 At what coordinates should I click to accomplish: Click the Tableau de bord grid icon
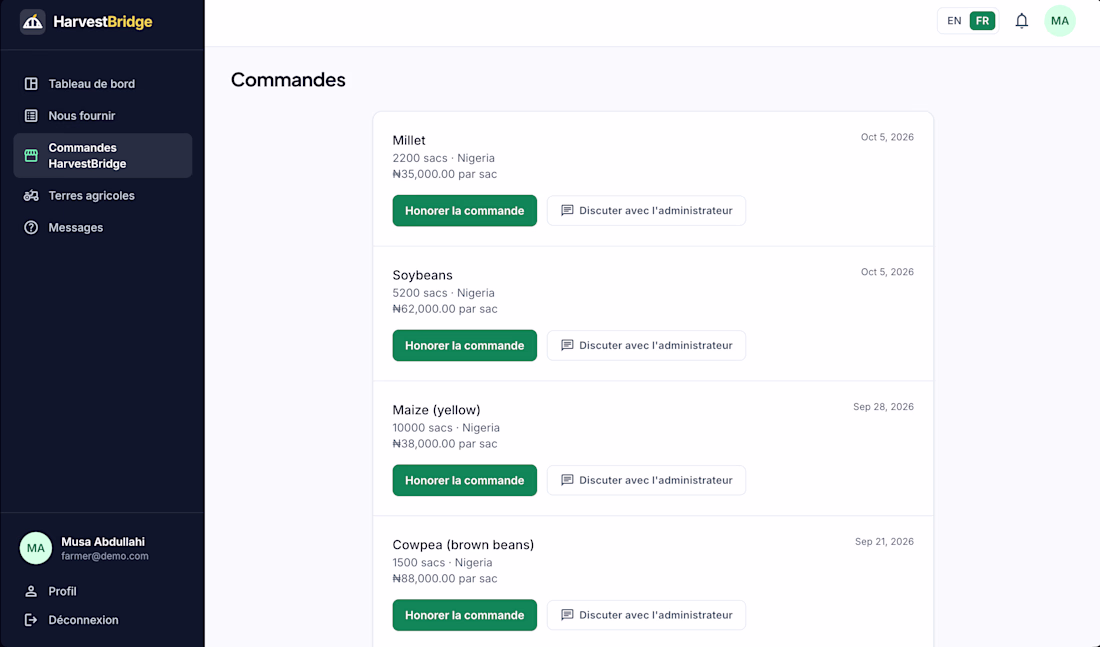click(x=31, y=84)
